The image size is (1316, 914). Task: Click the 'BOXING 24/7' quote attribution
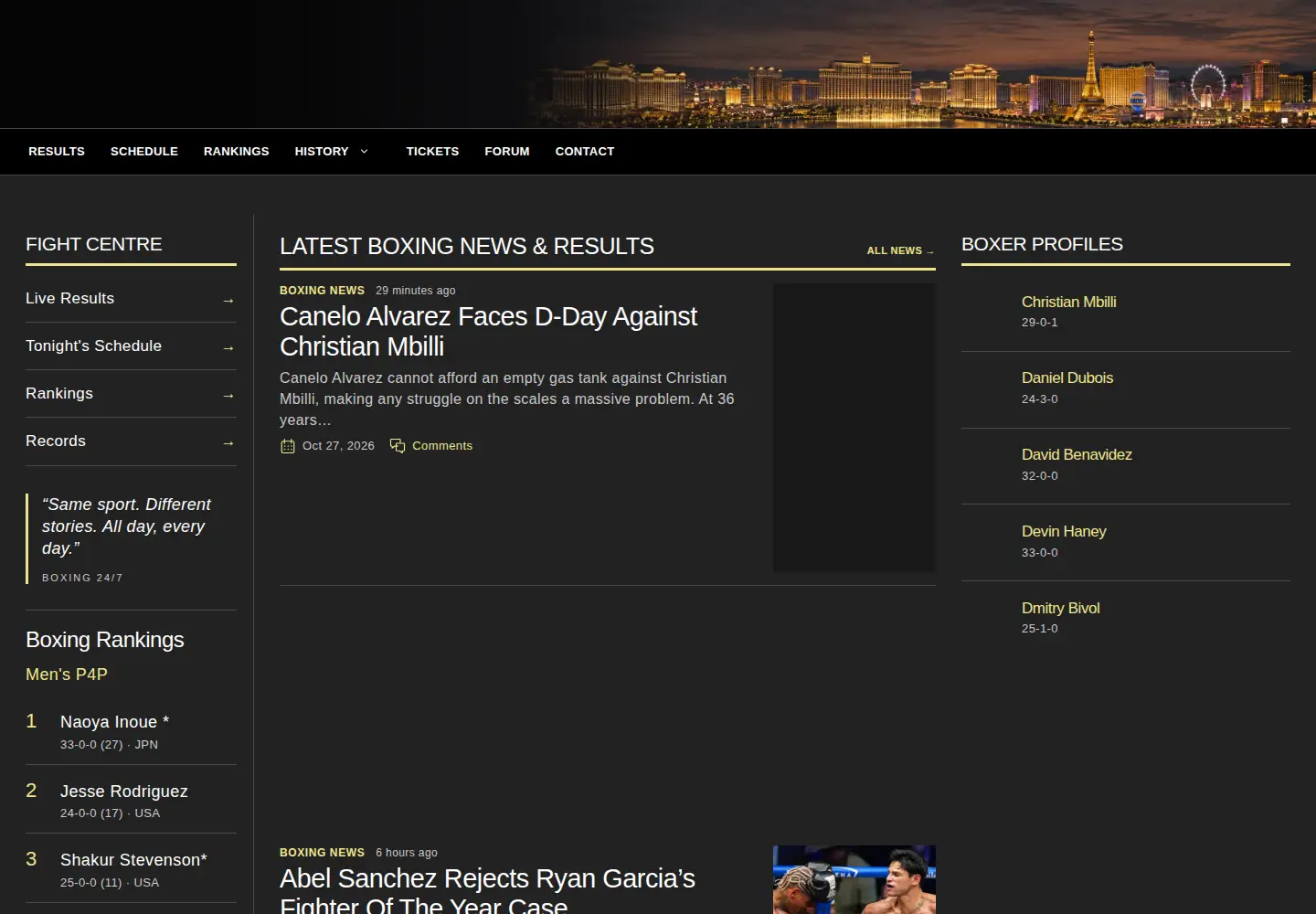82,578
